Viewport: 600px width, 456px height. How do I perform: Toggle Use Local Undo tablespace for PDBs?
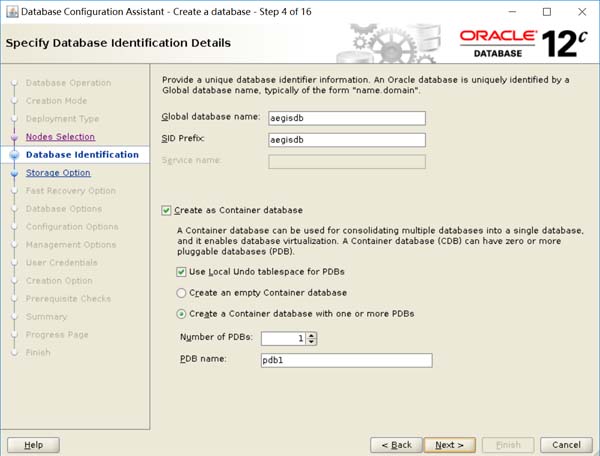[x=181, y=272]
